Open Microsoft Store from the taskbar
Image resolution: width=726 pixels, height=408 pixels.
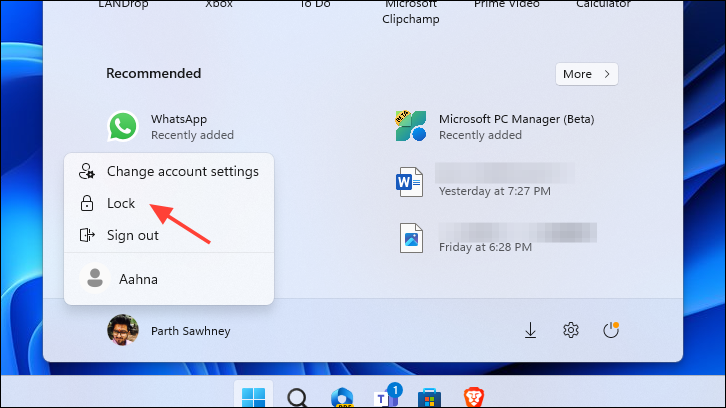pyautogui.click(x=429, y=398)
